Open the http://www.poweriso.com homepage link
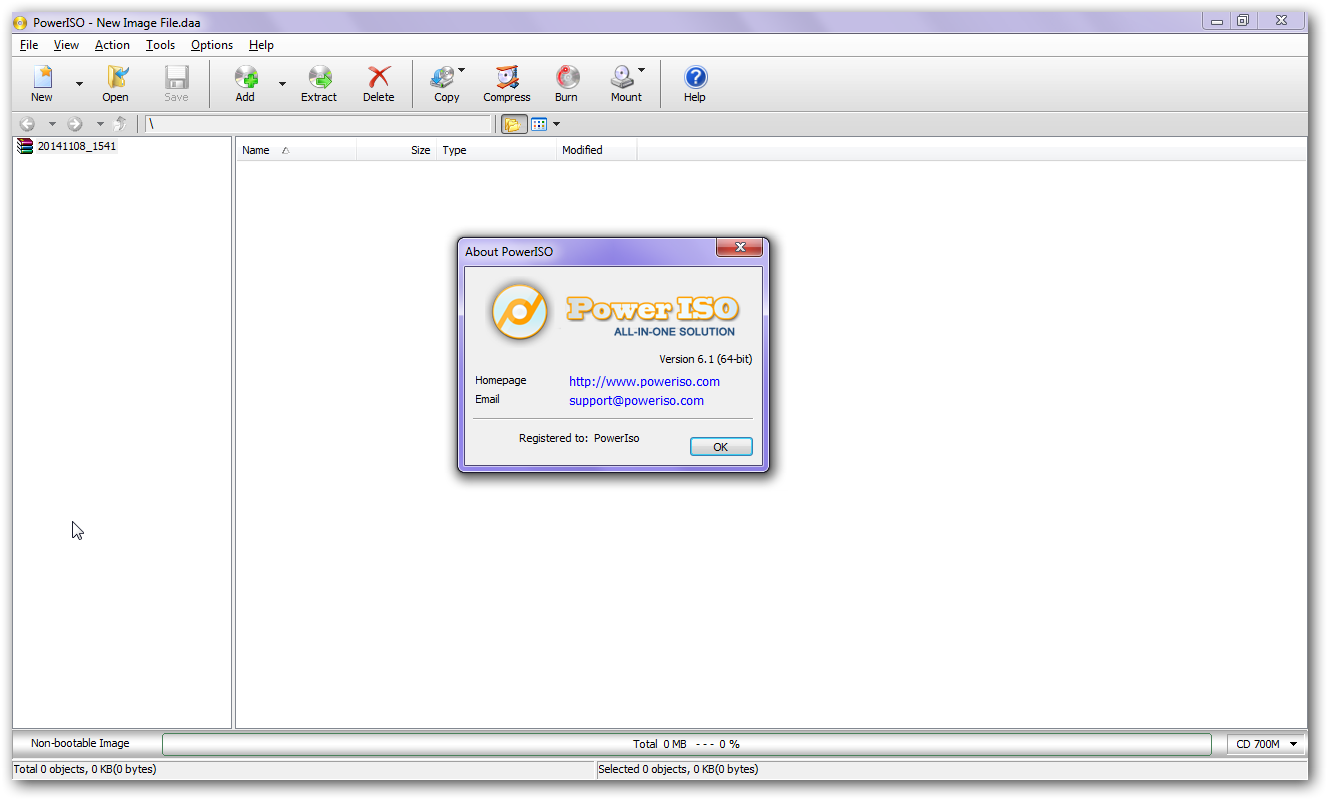This screenshot has width=1328, height=800. 644,381
